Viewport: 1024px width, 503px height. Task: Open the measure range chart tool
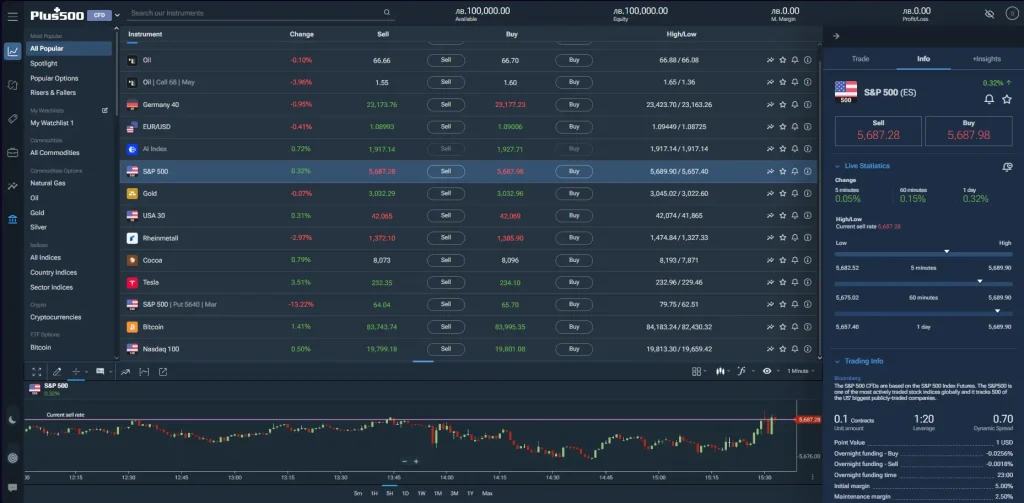click(144, 372)
